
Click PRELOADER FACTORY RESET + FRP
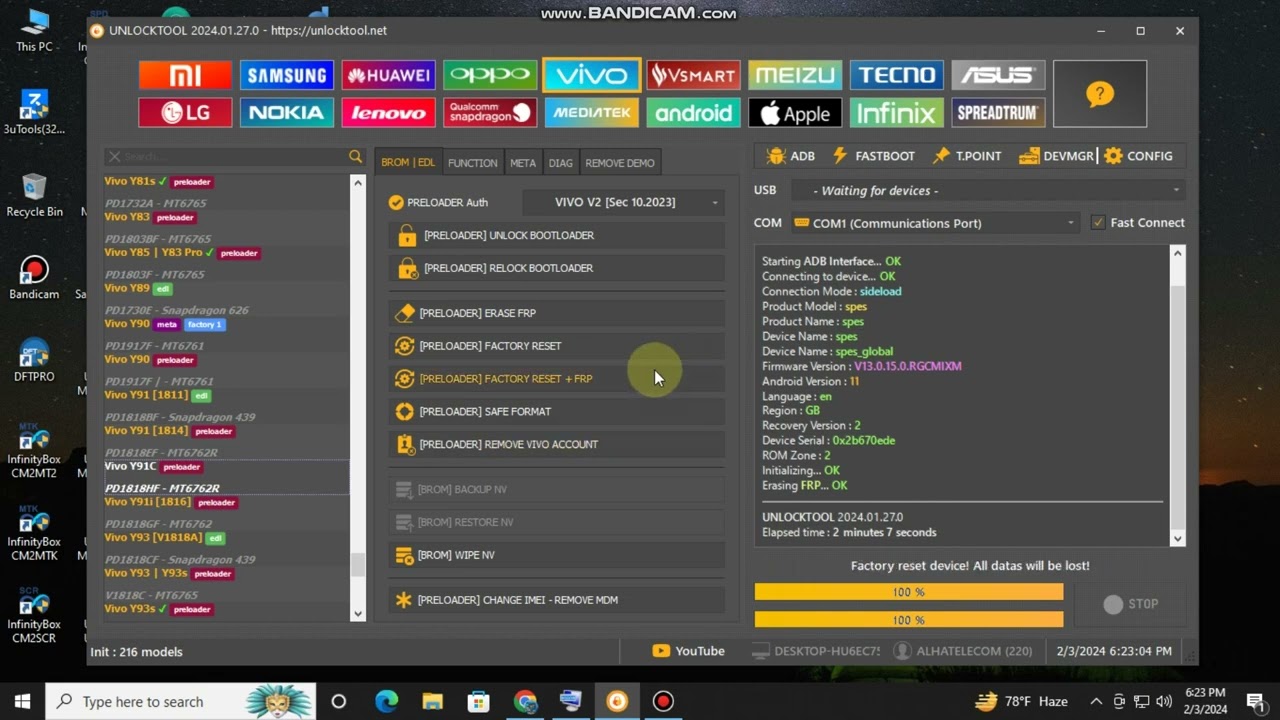tap(556, 379)
